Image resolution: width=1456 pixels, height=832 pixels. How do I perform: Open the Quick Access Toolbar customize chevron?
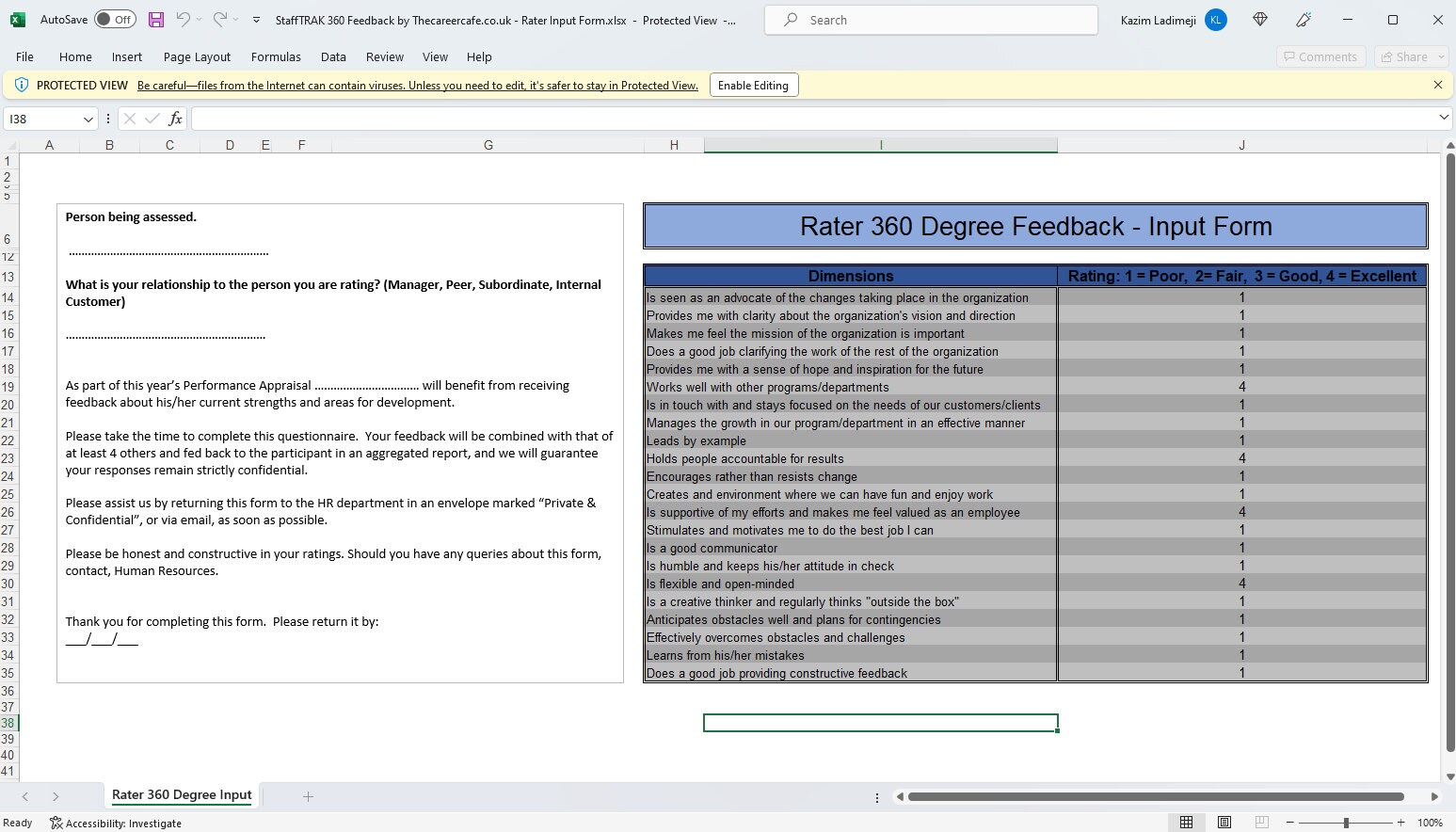point(255,19)
